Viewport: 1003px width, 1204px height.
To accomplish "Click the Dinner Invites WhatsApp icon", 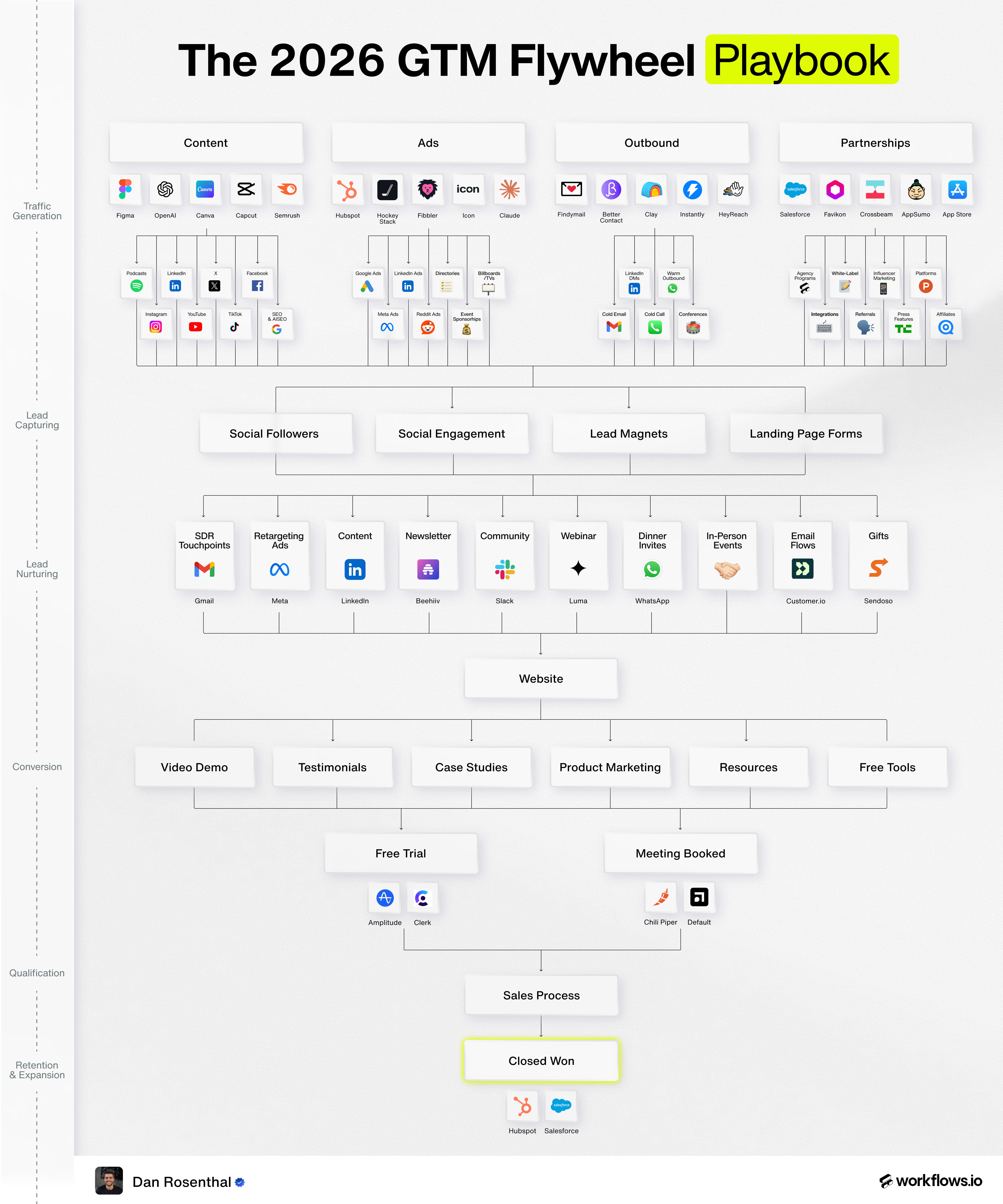I will 652,569.
